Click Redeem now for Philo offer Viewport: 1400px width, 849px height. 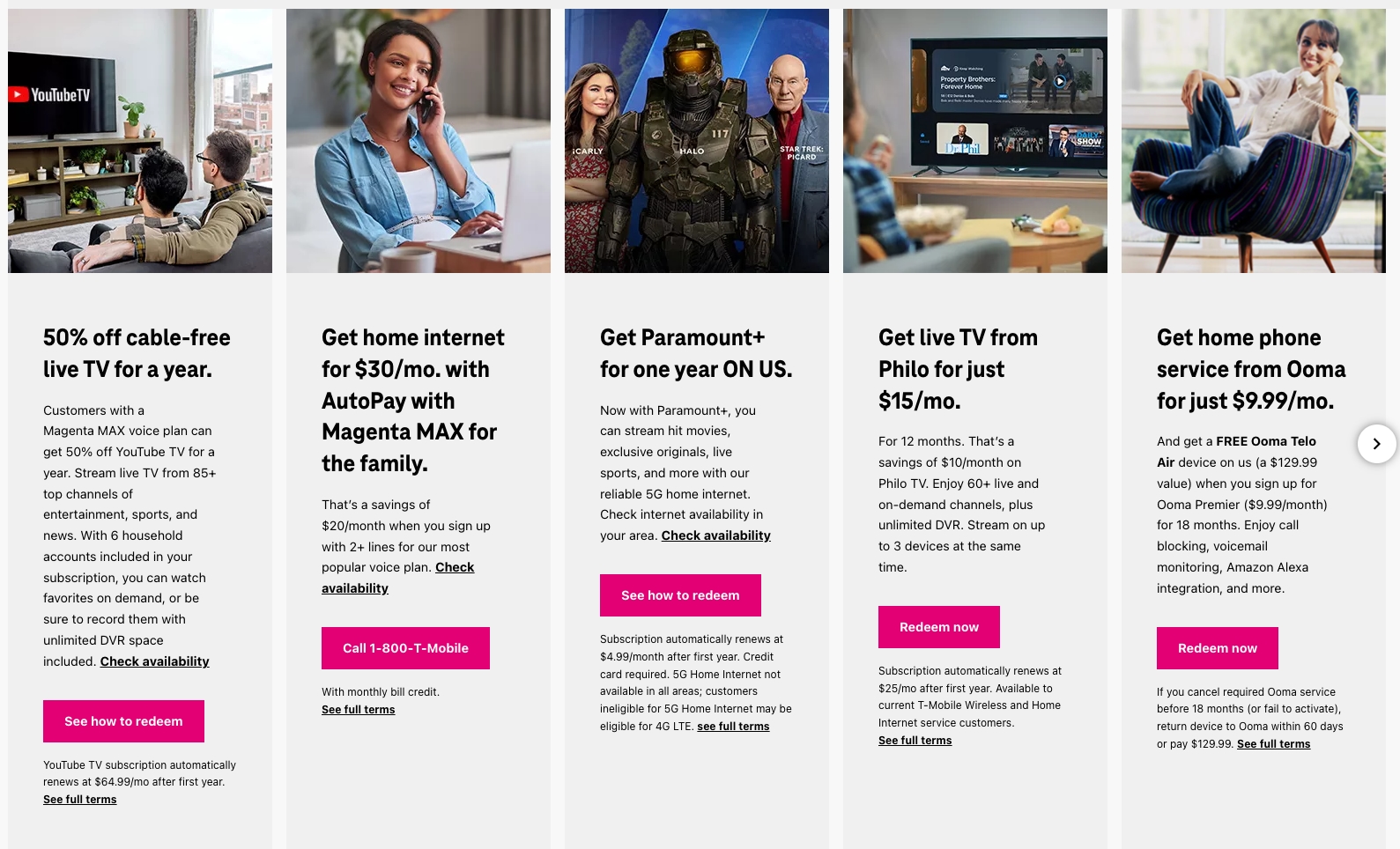[x=939, y=627]
